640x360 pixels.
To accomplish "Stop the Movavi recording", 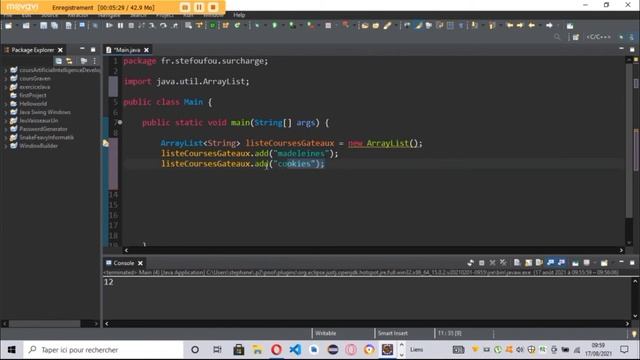I will click(213, 7).
